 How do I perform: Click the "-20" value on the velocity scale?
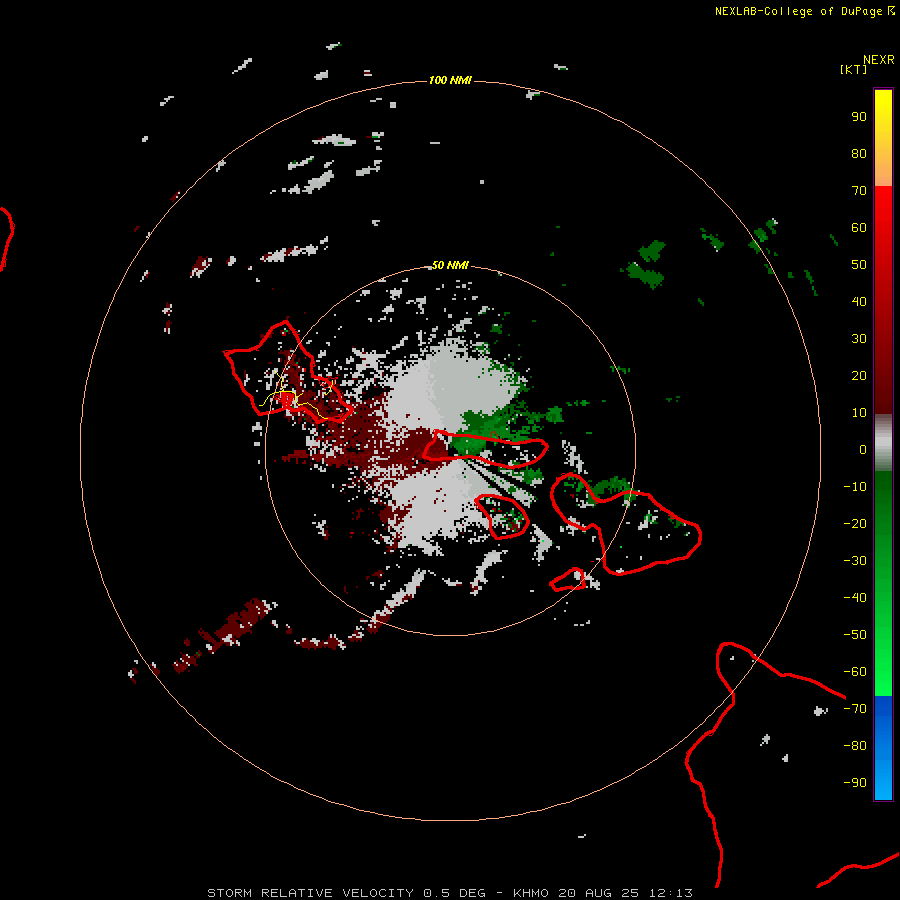(x=855, y=524)
